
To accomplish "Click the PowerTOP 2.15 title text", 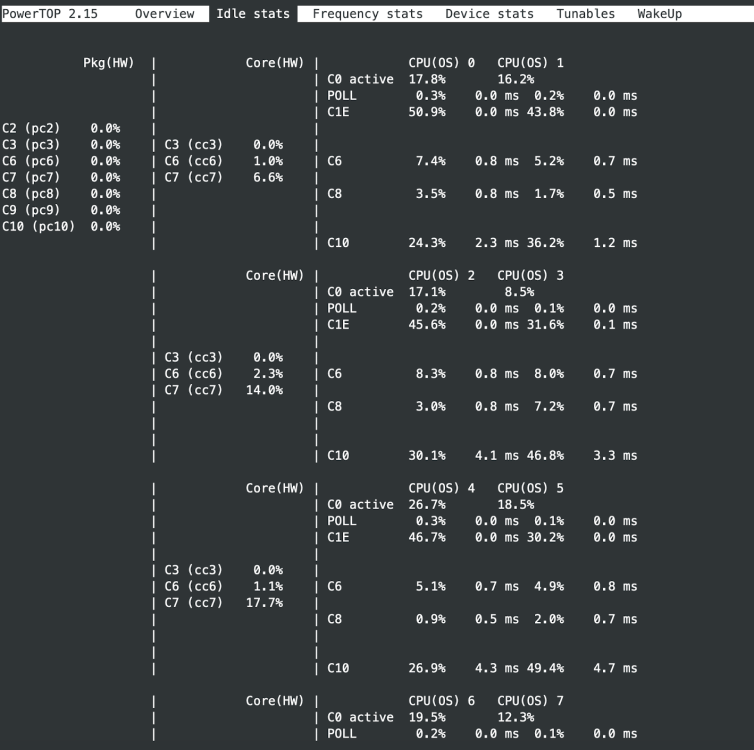I will (50, 13).
